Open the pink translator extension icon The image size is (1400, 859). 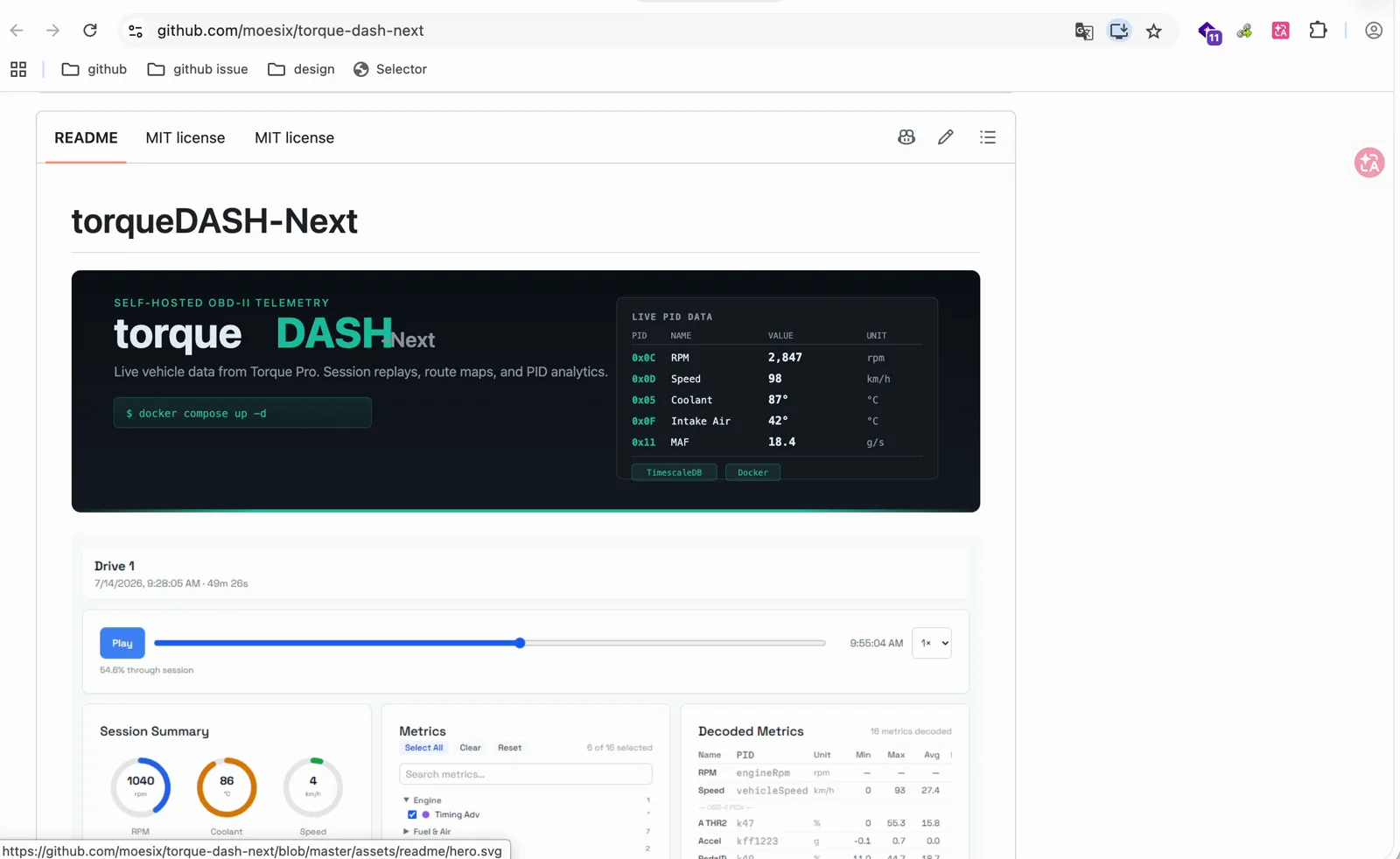1281,31
